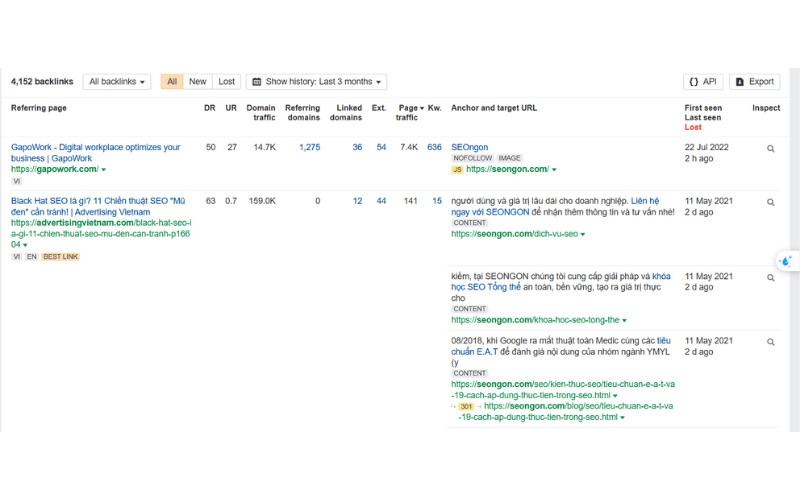Expand the khoa-hoc-seo-tong-the URL dropdown arrow

pos(624,320)
